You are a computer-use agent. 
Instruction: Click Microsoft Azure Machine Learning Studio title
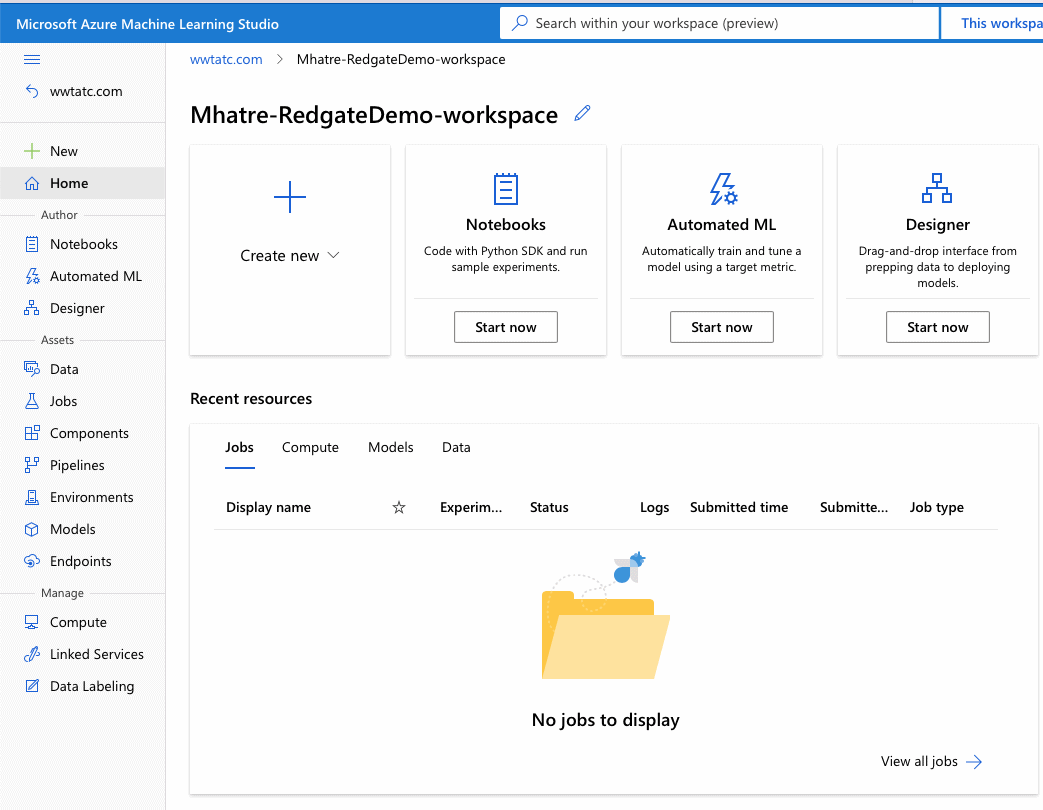click(148, 24)
